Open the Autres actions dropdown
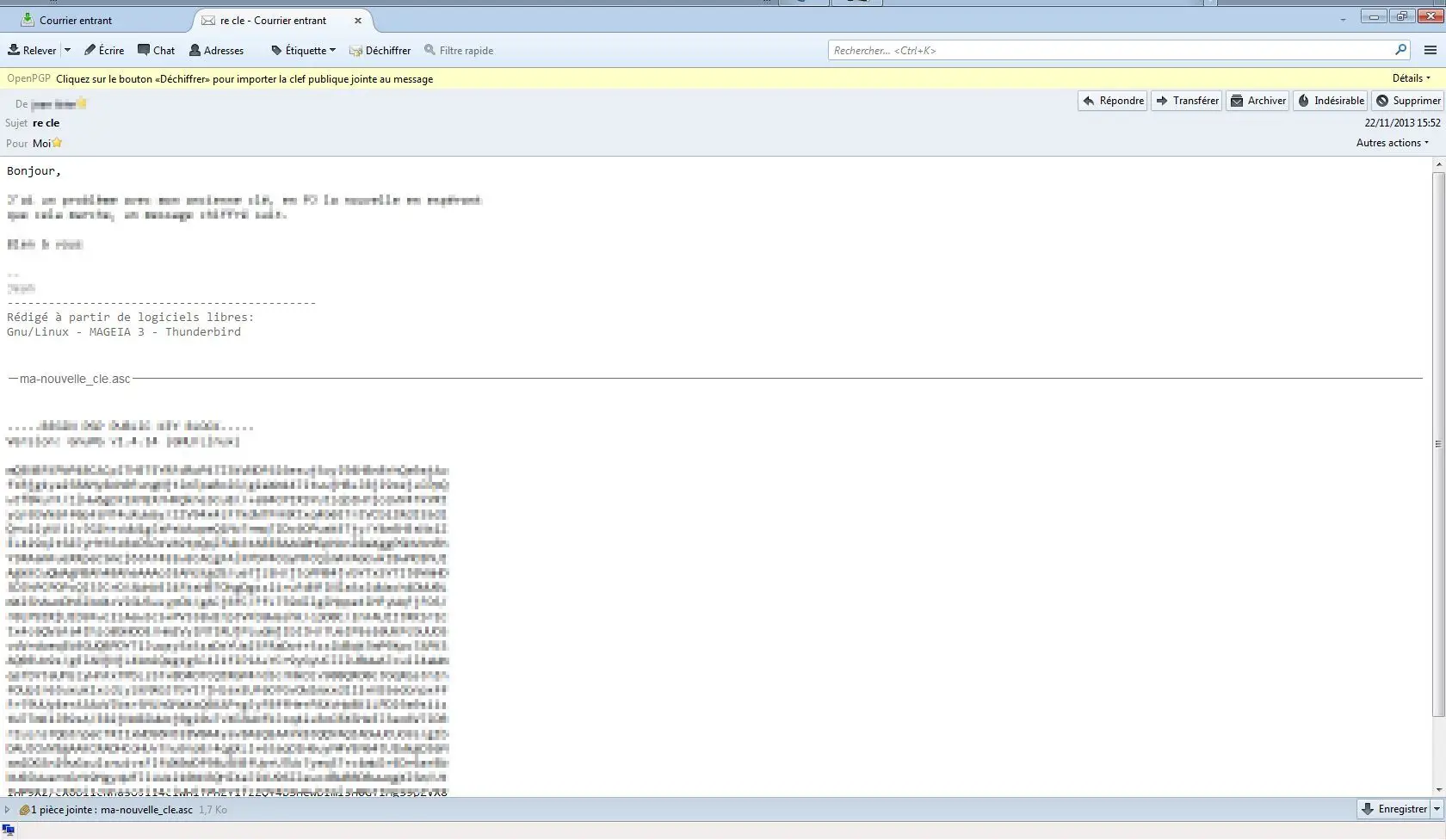The image size is (1446, 840). pos(1393,143)
